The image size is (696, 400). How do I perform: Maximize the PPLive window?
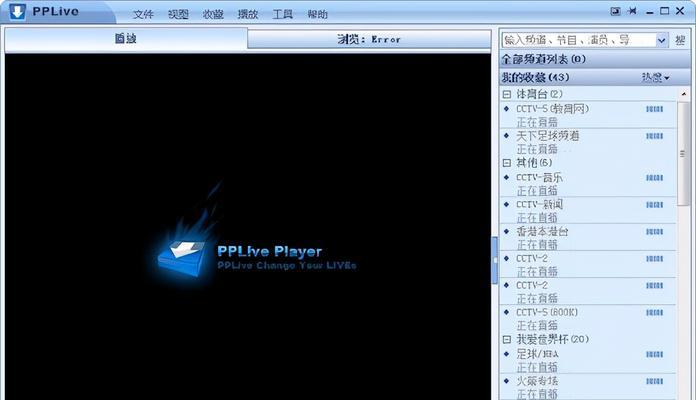point(664,11)
